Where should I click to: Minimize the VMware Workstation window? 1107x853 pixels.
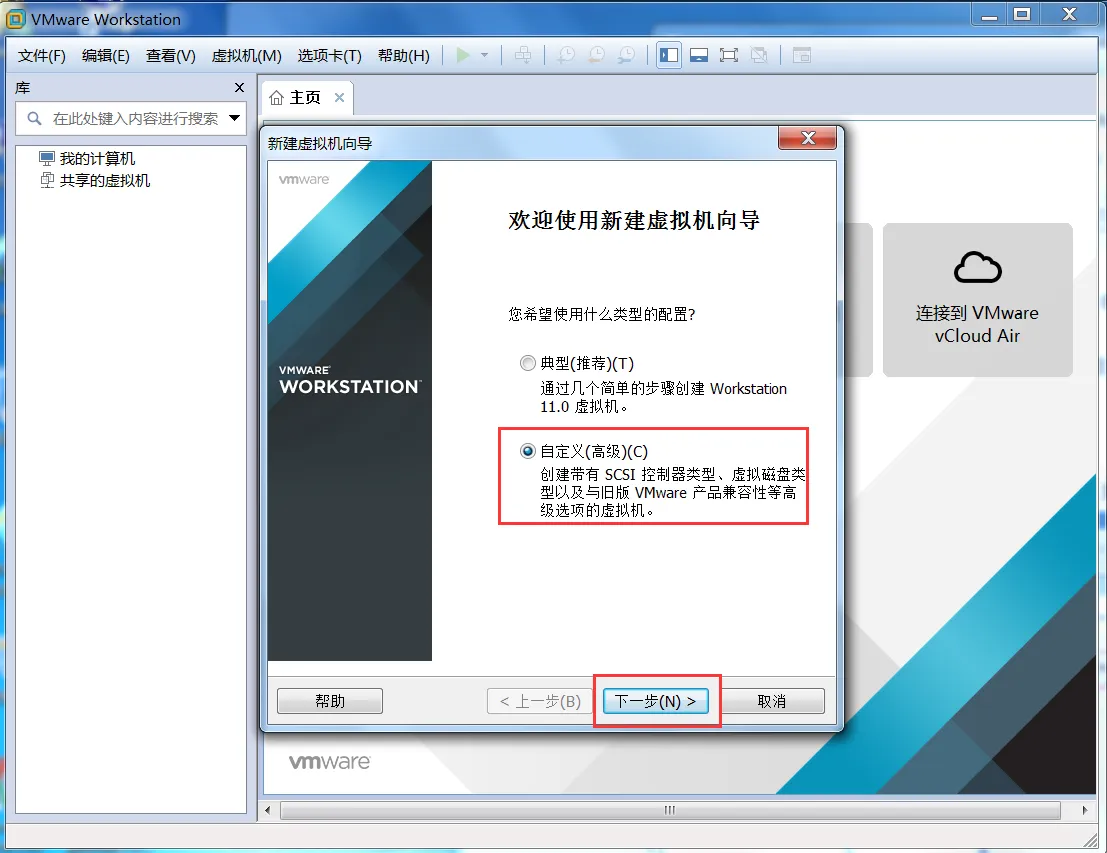coord(989,14)
